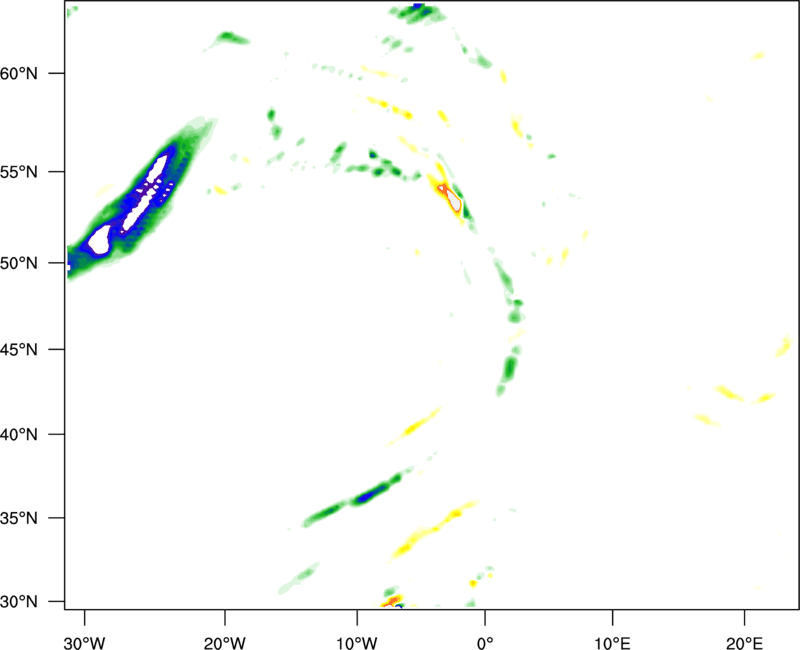Click the 0° longitude label
The image size is (800, 650).
(485, 643)
